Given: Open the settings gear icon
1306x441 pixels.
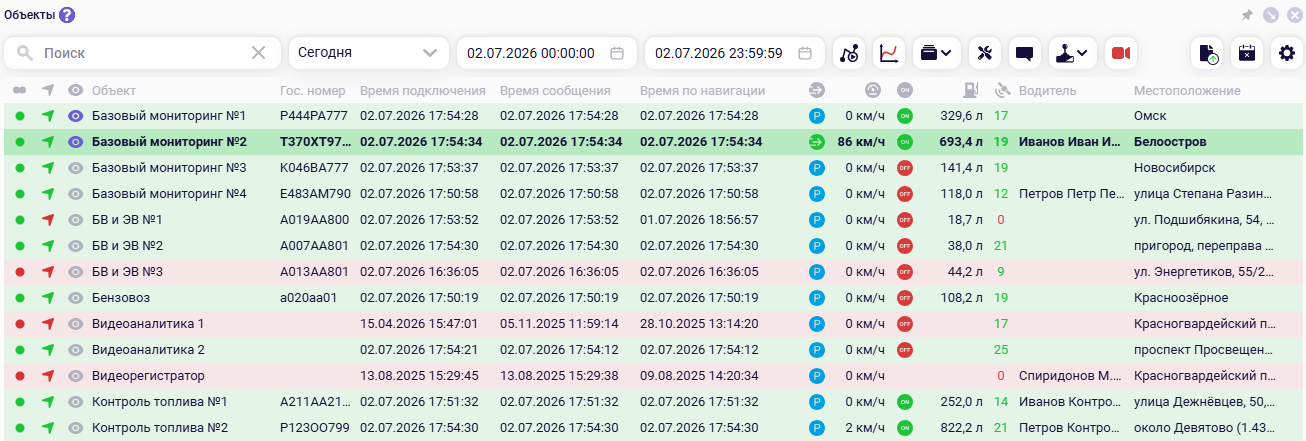Looking at the screenshot, I should coord(1286,53).
